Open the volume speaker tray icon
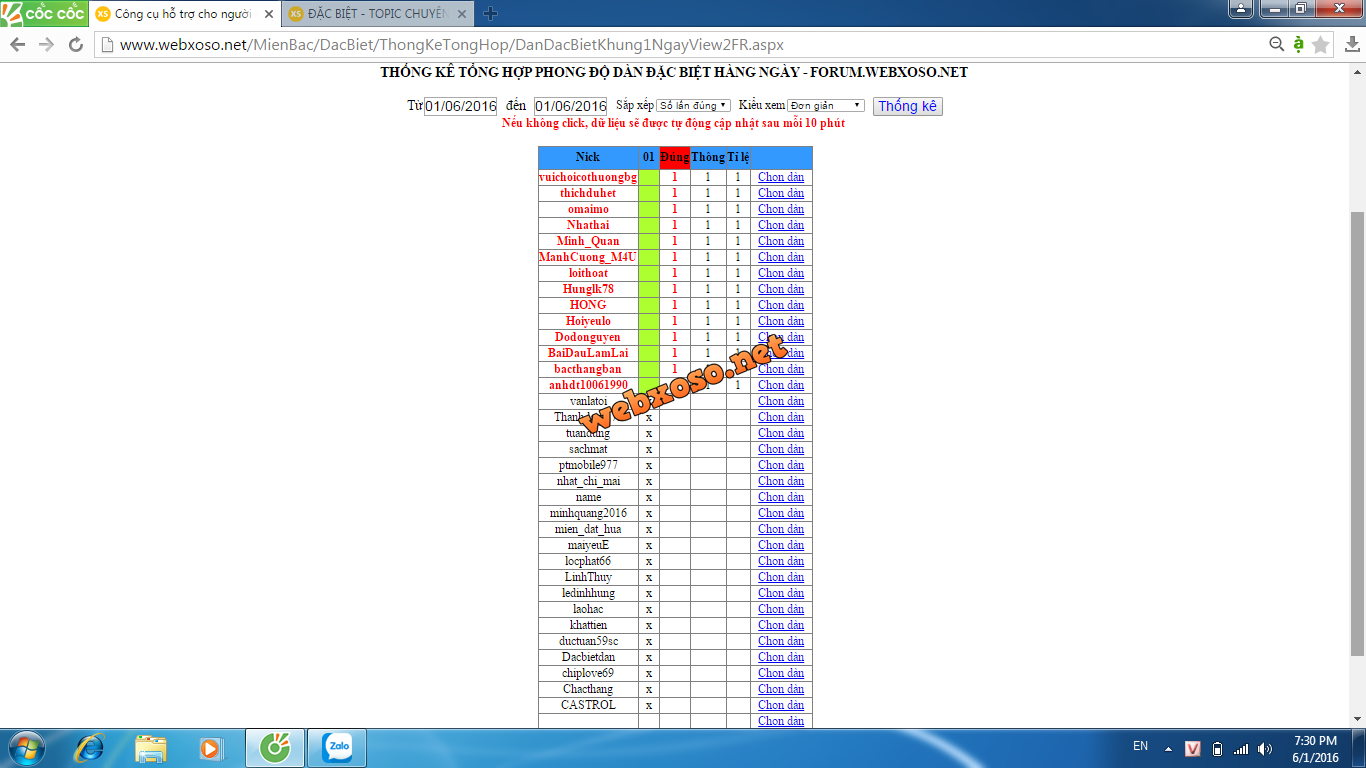This screenshot has width=1366, height=768. [x=1265, y=749]
